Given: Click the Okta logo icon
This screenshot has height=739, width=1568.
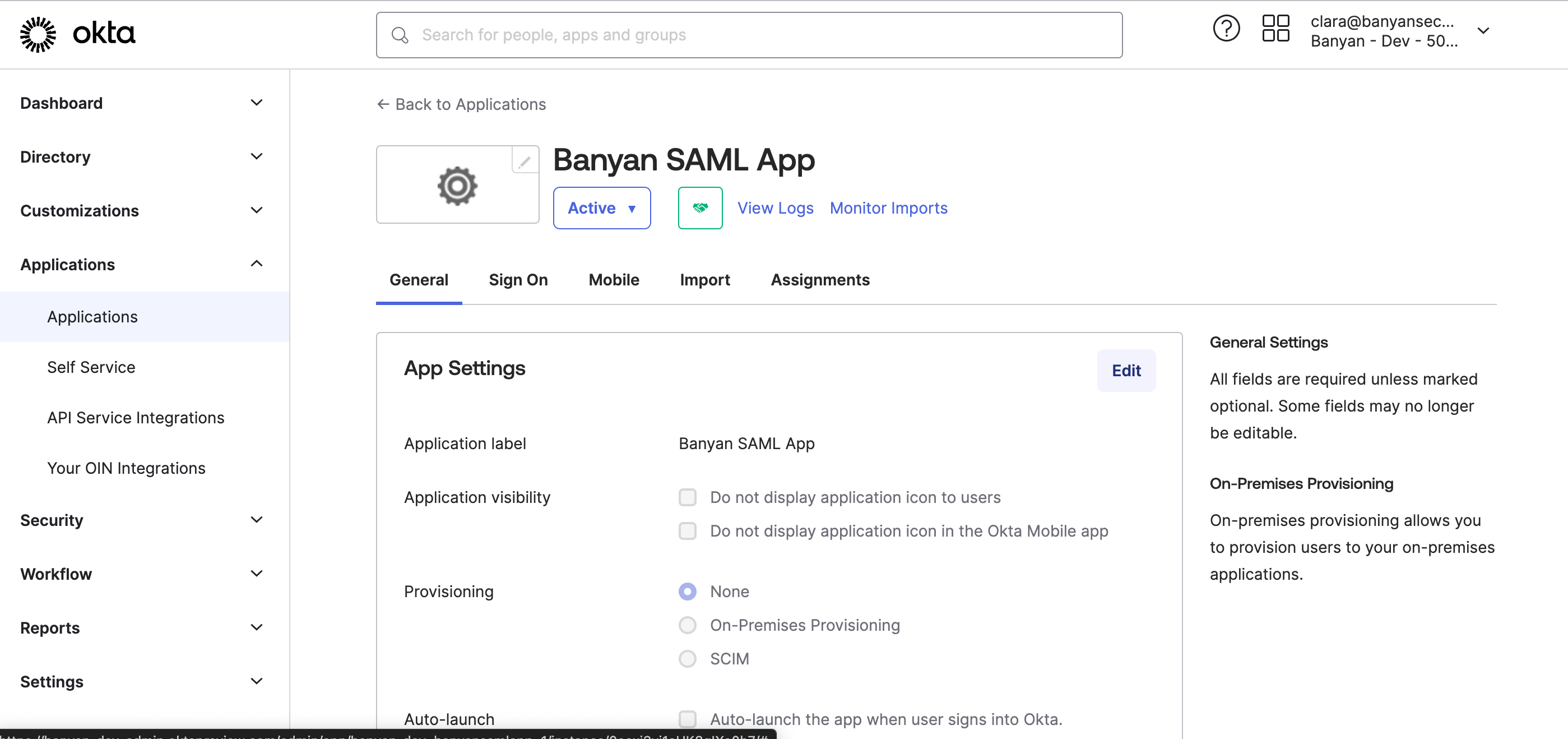Looking at the screenshot, I should click(x=38, y=34).
